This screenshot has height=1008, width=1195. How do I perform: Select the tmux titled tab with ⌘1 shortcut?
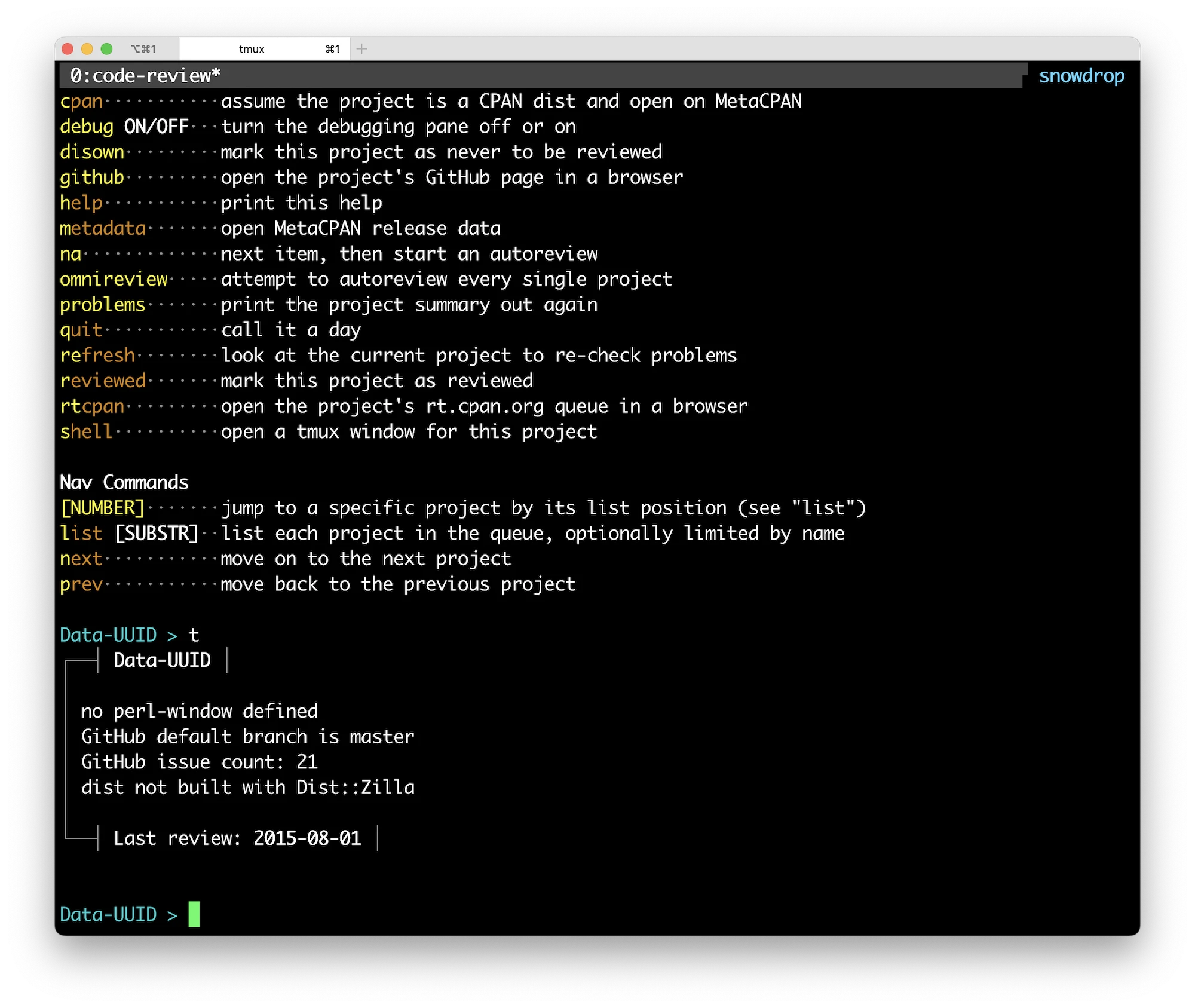[x=251, y=49]
